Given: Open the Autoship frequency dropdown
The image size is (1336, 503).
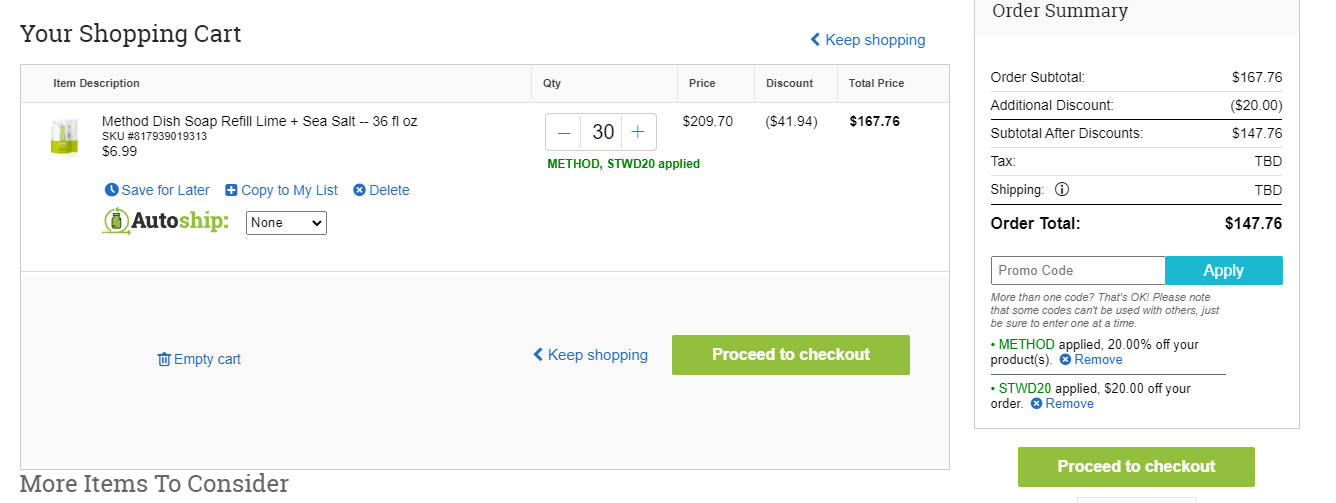Looking at the screenshot, I should (x=286, y=223).
